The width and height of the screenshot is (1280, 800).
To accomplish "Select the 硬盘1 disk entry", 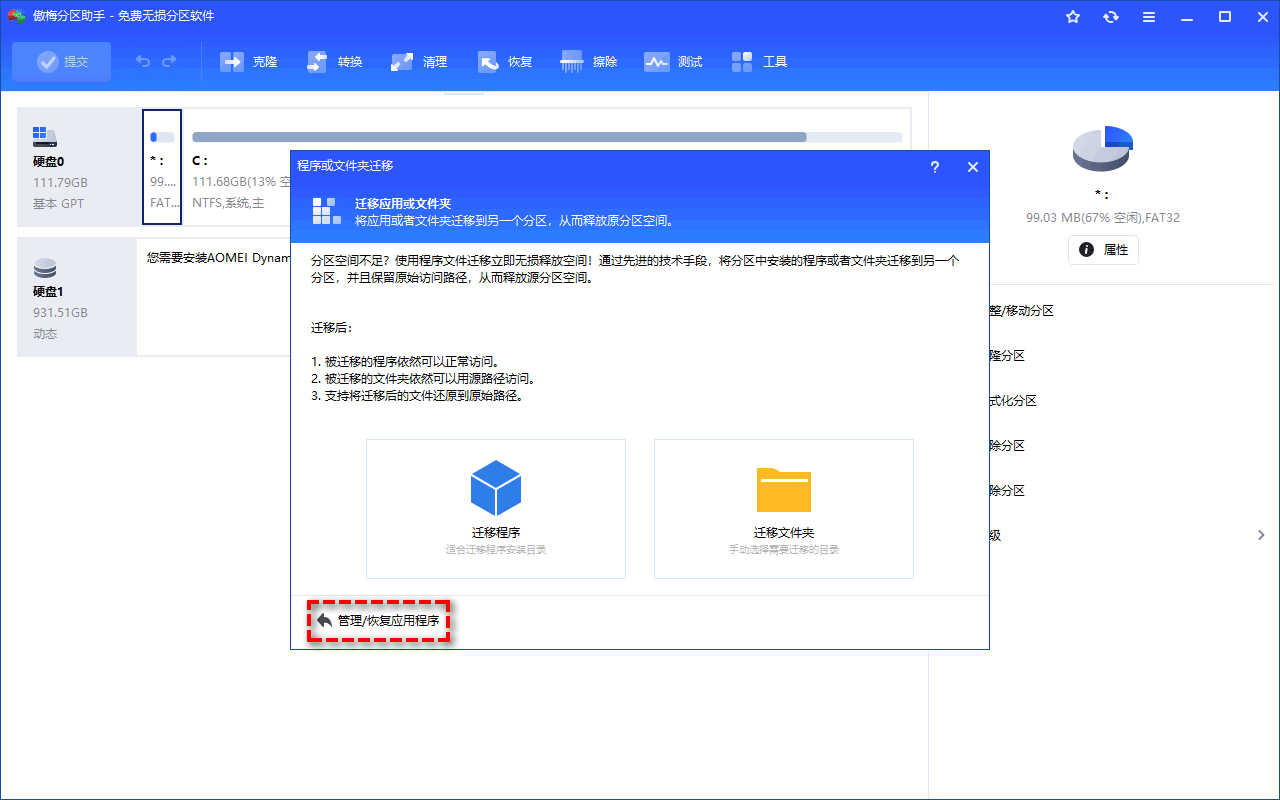I will (x=75, y=296).
